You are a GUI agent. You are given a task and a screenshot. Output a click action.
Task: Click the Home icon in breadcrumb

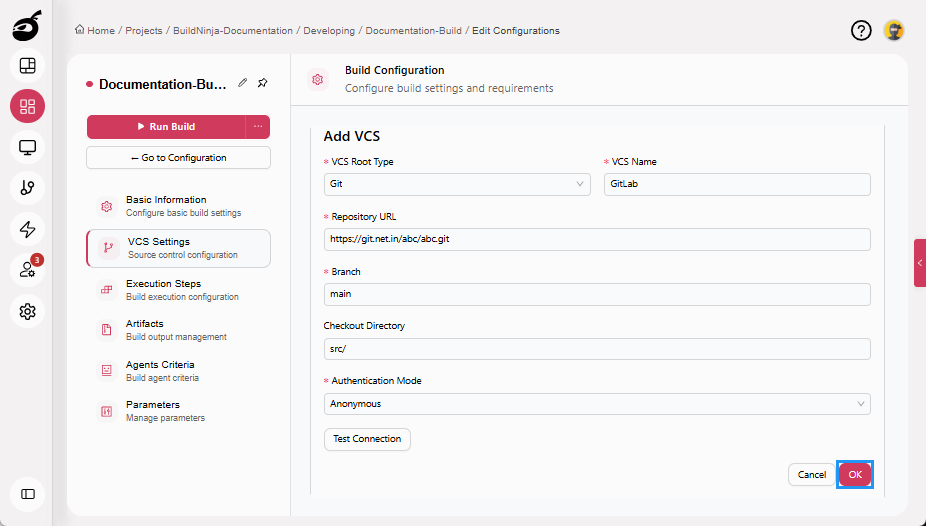pos(79,30)
